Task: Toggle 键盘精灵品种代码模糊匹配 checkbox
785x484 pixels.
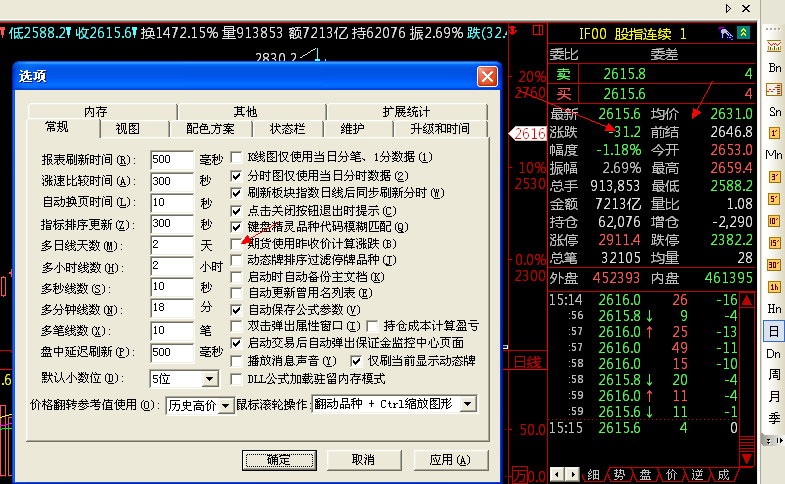Action: 236,227
